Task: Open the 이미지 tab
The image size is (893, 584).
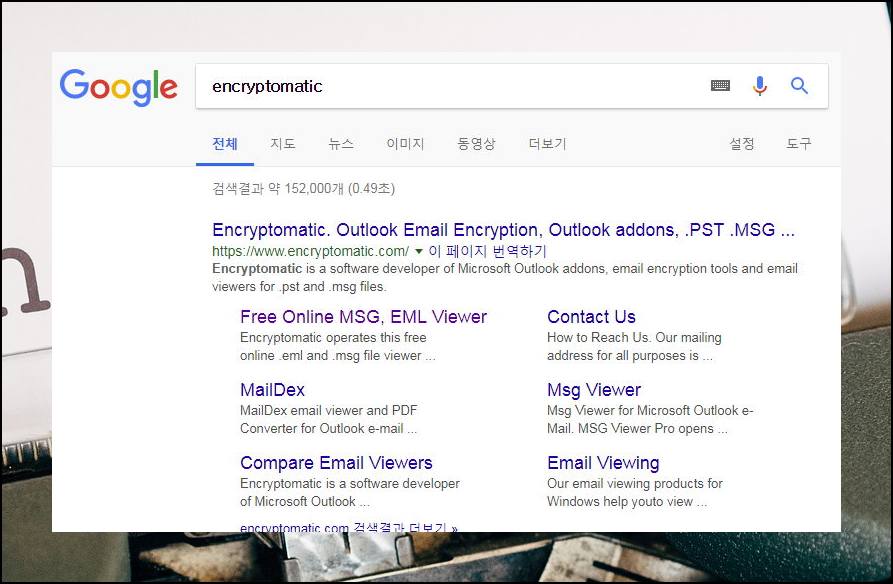Action: [x=405, y=144]
